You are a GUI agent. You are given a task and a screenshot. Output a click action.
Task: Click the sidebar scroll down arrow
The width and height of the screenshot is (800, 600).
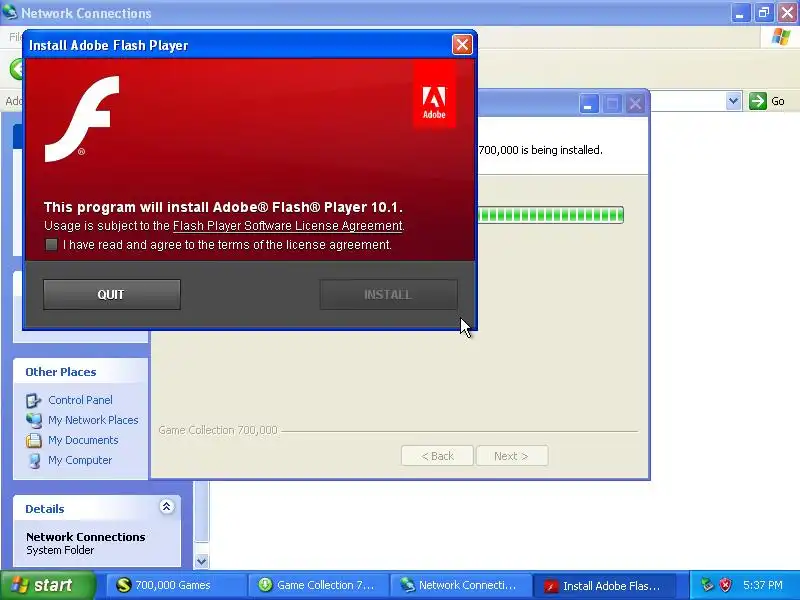[x=202, y=561]
